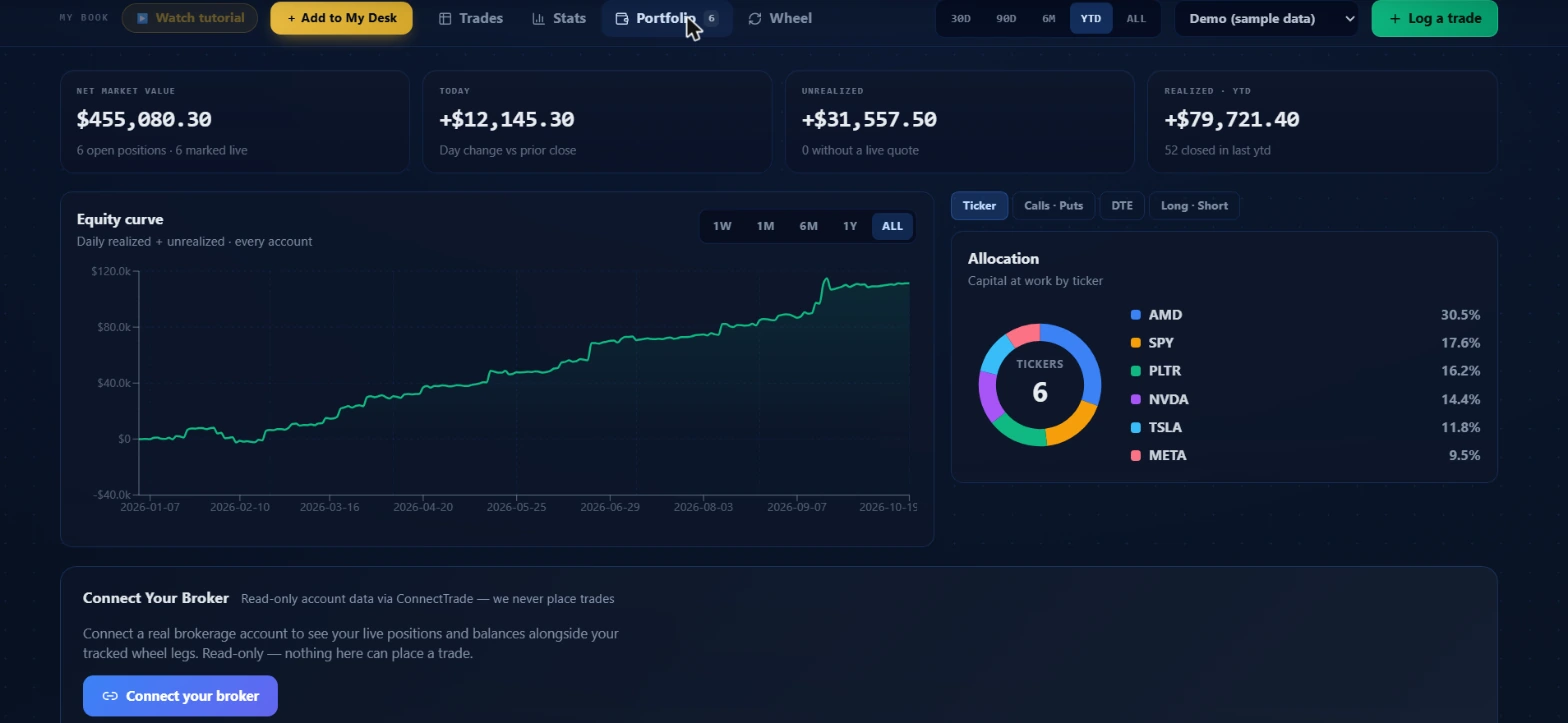1568x723 pixels.
Task: Click the MY BOOK label
Action: (84, 18)
